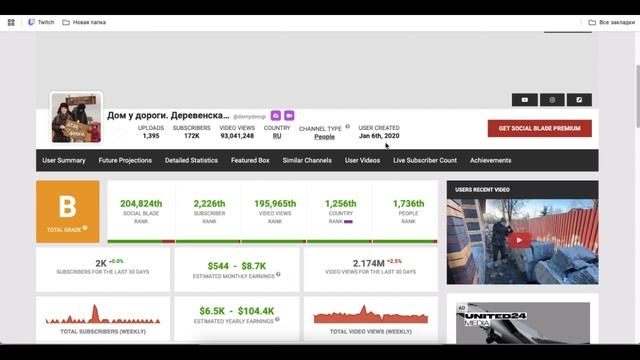Click the page vertical scrollbar
This screenshot has width=640, height=360.
pos(638,96)
